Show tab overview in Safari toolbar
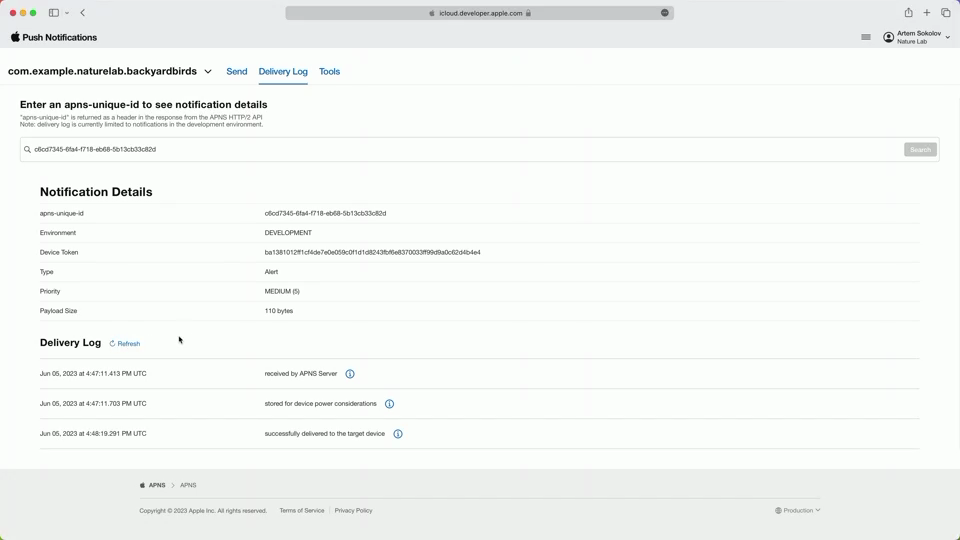Image resolution: width=960 pixels, height=540 pixels. 945,13
